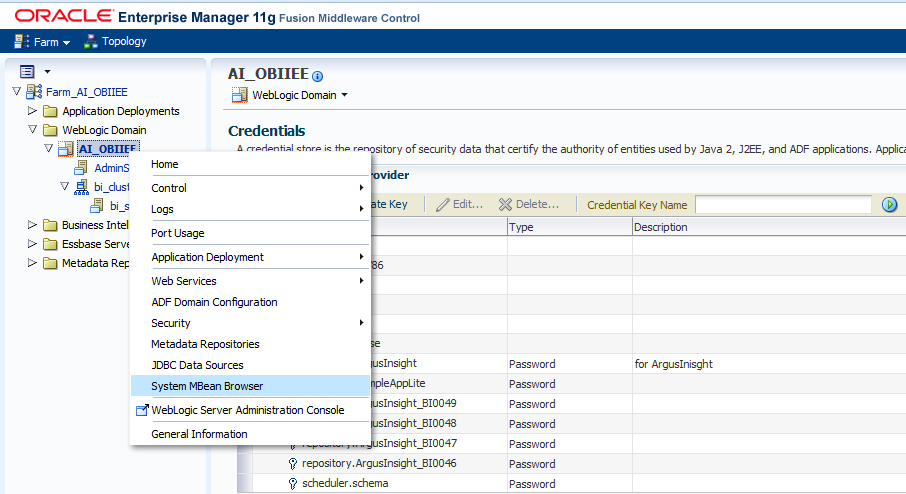Click the WebLogic Domain header icon
The image size is (906, 494).
tap(240, 95)
